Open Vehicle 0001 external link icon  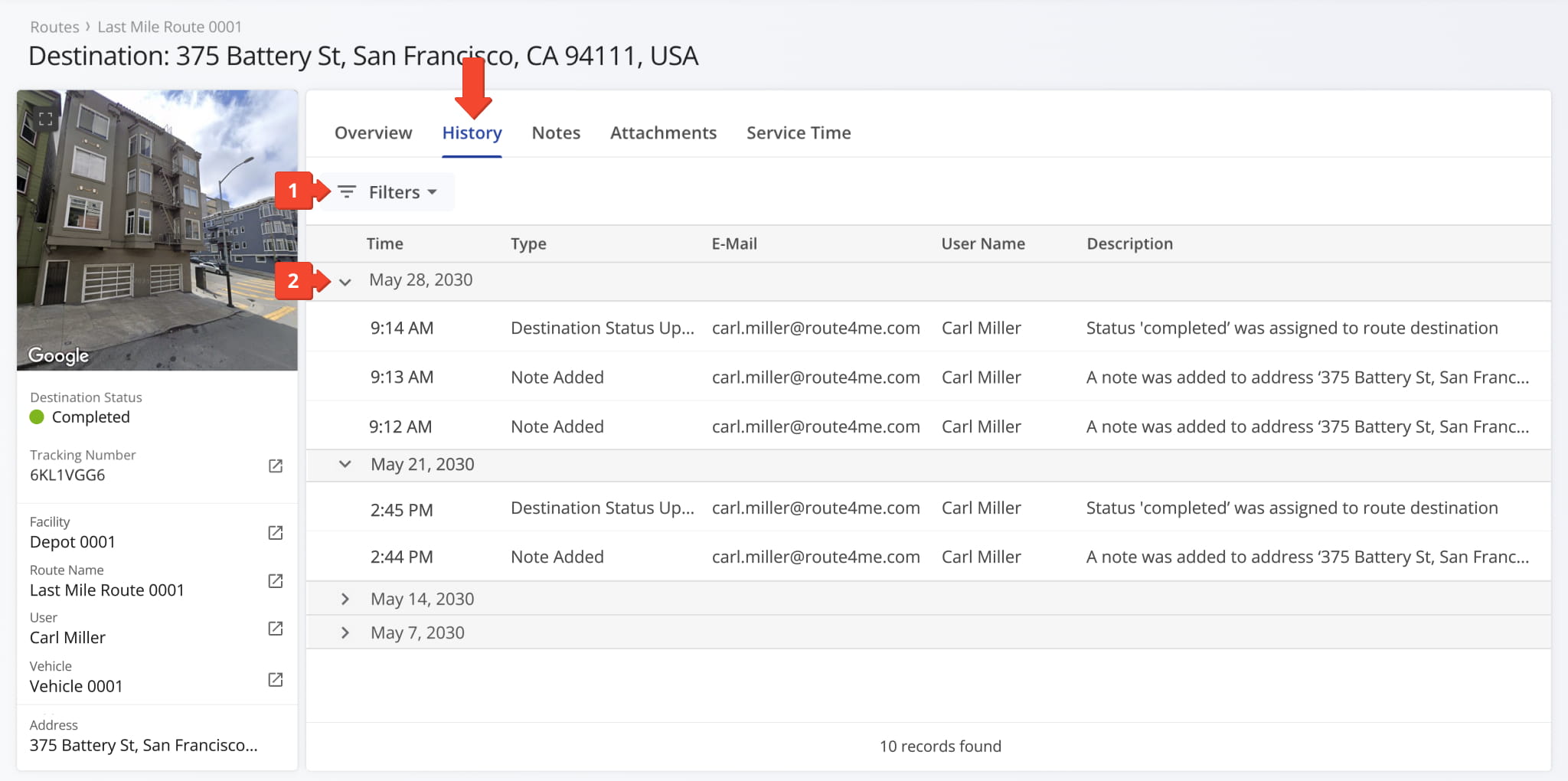click(x=276, y=679)
